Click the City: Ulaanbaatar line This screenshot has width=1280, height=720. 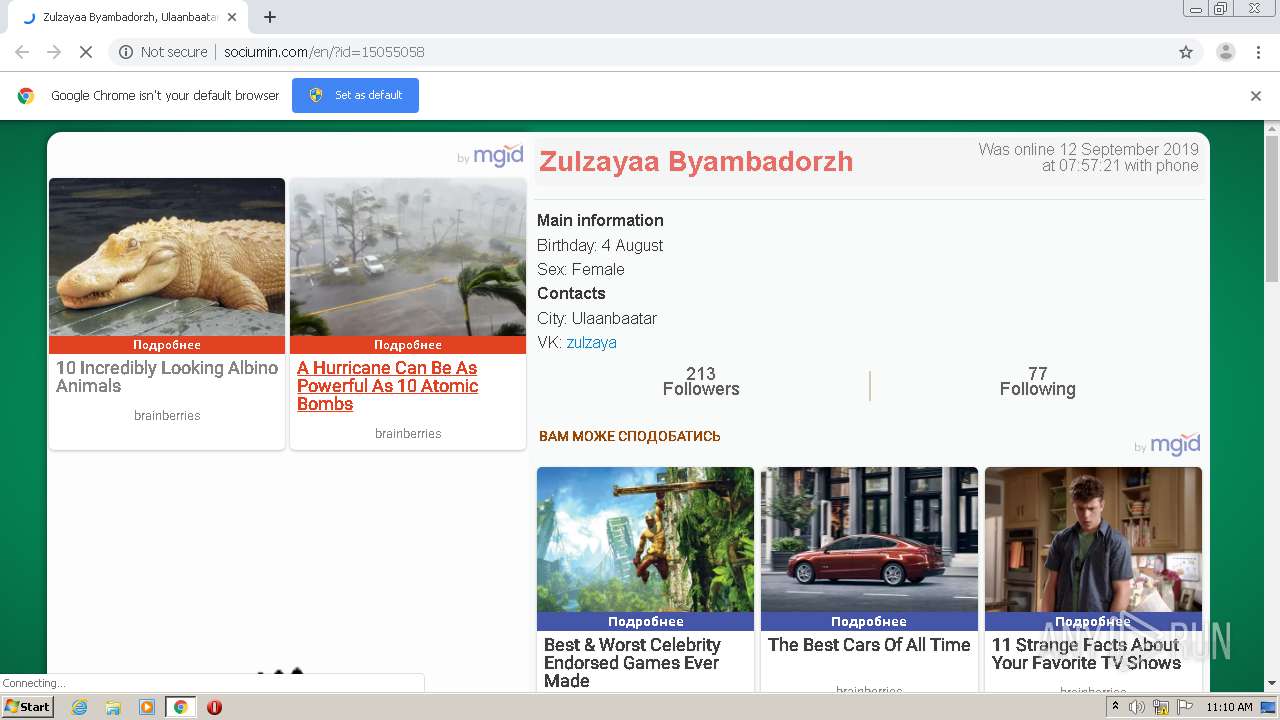[x=597, y=318]
